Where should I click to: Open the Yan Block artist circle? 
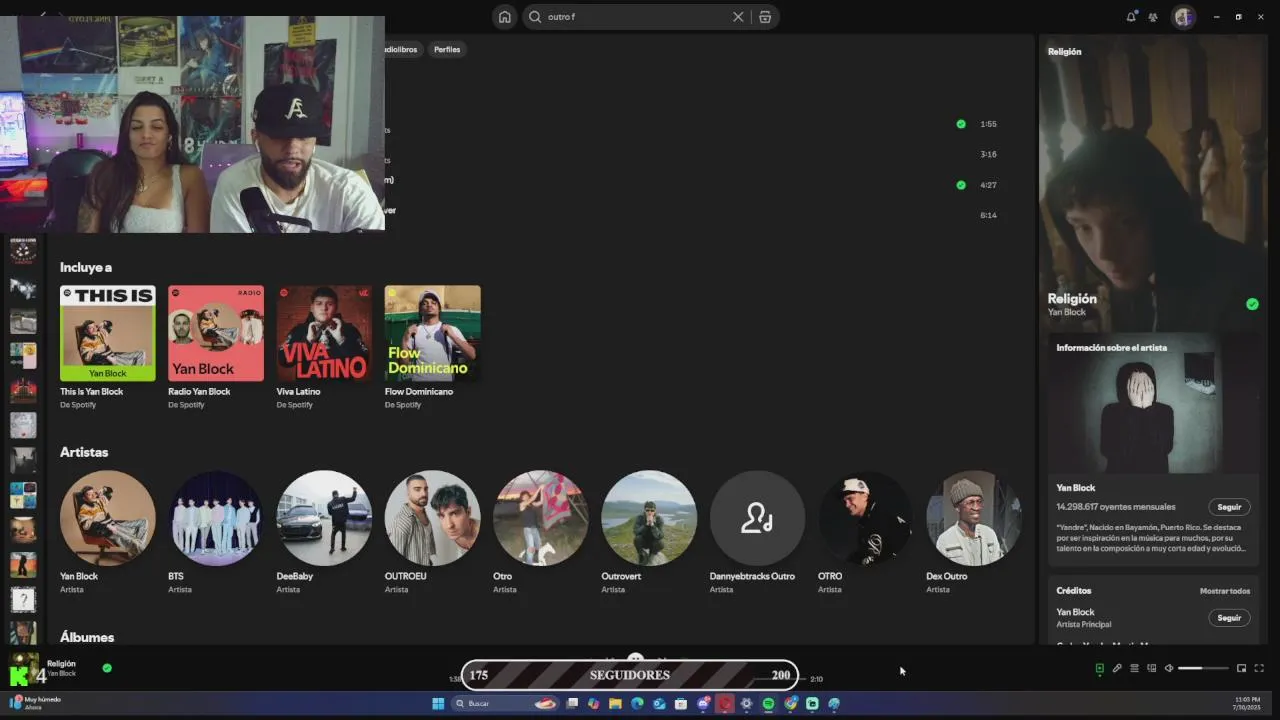point(108,518)
